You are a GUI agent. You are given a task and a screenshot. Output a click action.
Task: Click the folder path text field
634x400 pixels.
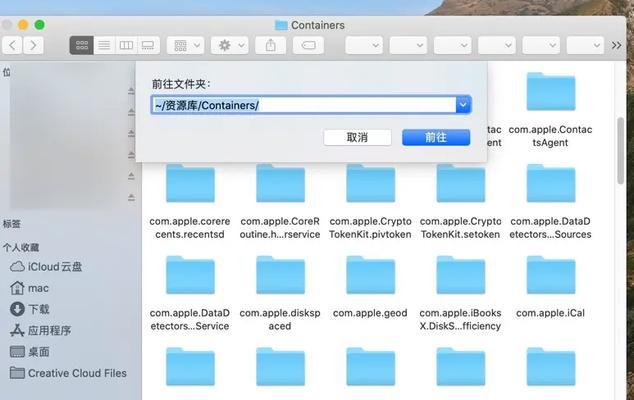tap(304, 105)
